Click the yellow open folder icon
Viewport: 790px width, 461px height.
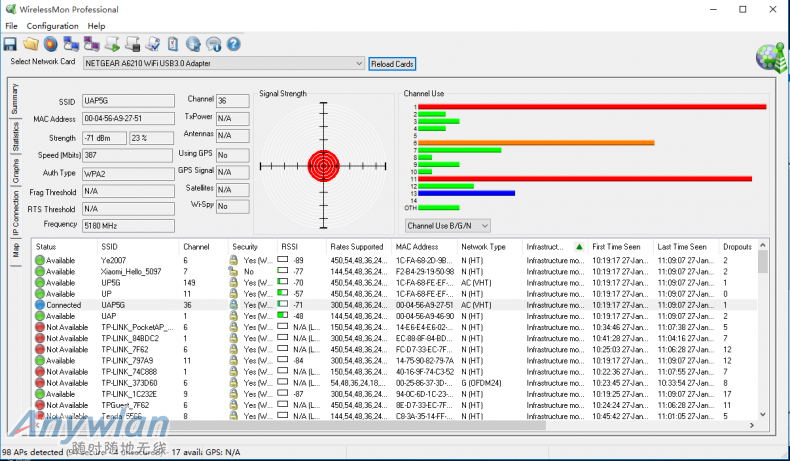(x=31, y=44)
